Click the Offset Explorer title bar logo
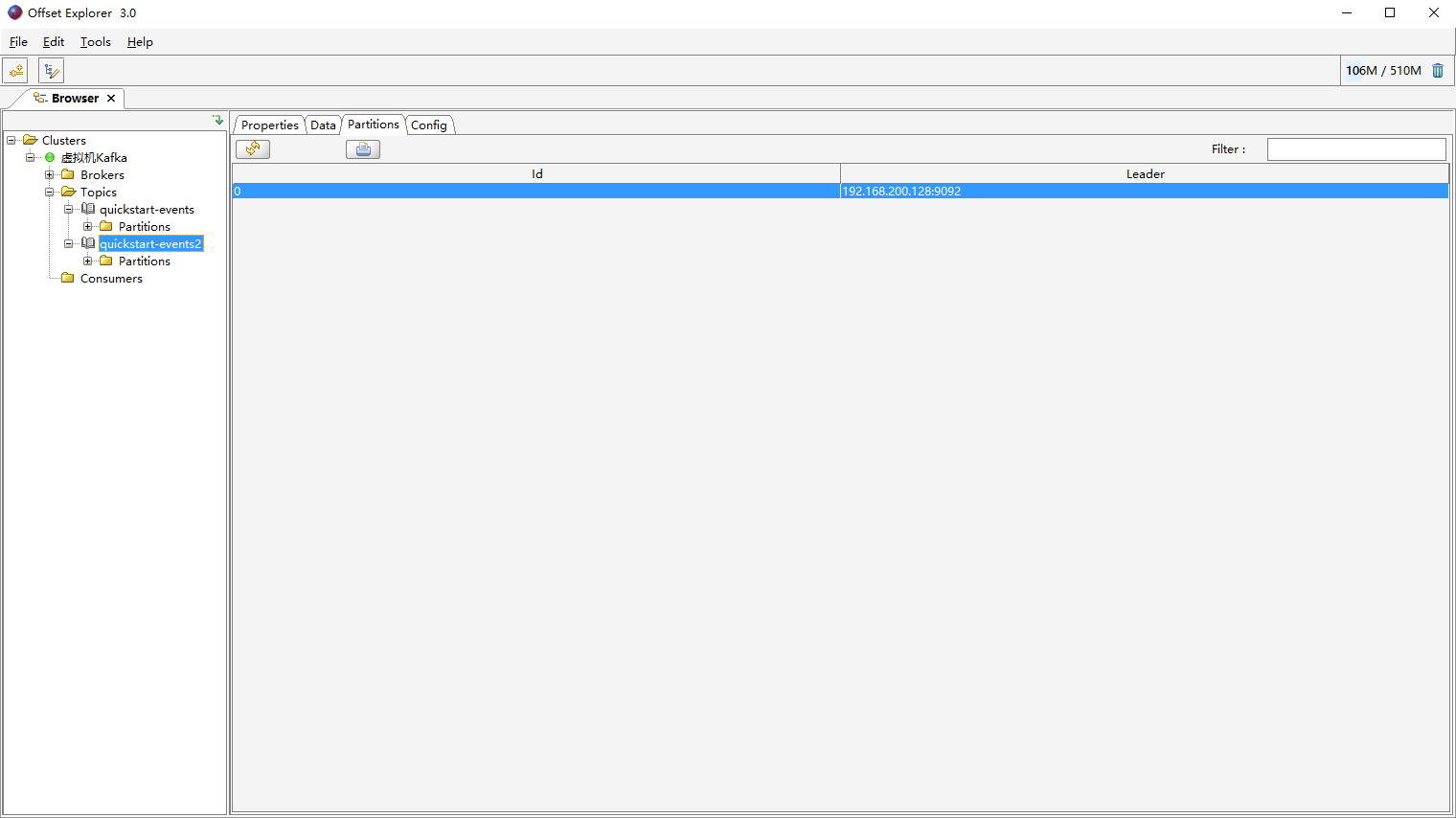Image resolution: width=1456 pixels, height=818 pixels. click(x=14, y=13)
